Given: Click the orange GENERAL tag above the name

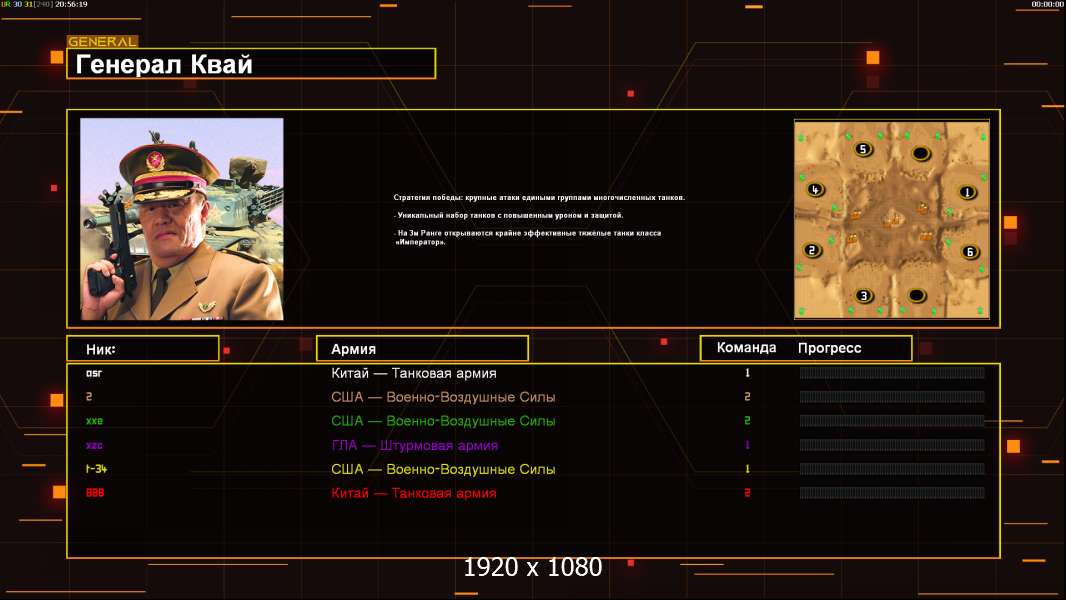Looking at the screenshot, I should [102, 41].
